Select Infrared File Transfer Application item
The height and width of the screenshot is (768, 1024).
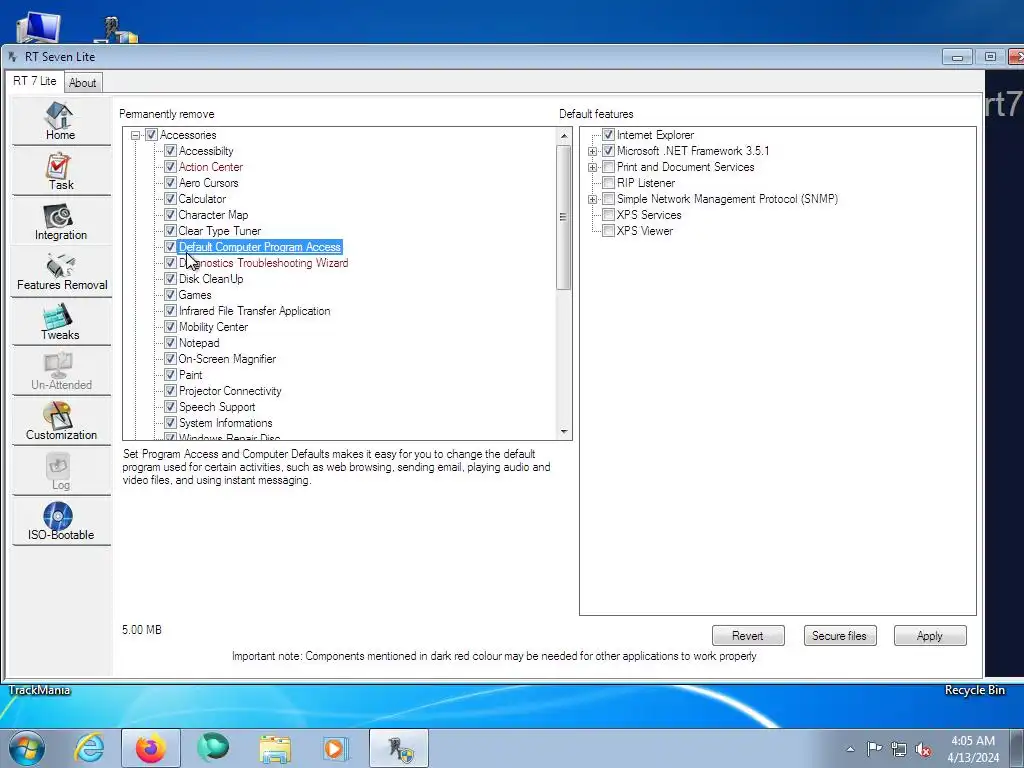[x=254, y=311]
